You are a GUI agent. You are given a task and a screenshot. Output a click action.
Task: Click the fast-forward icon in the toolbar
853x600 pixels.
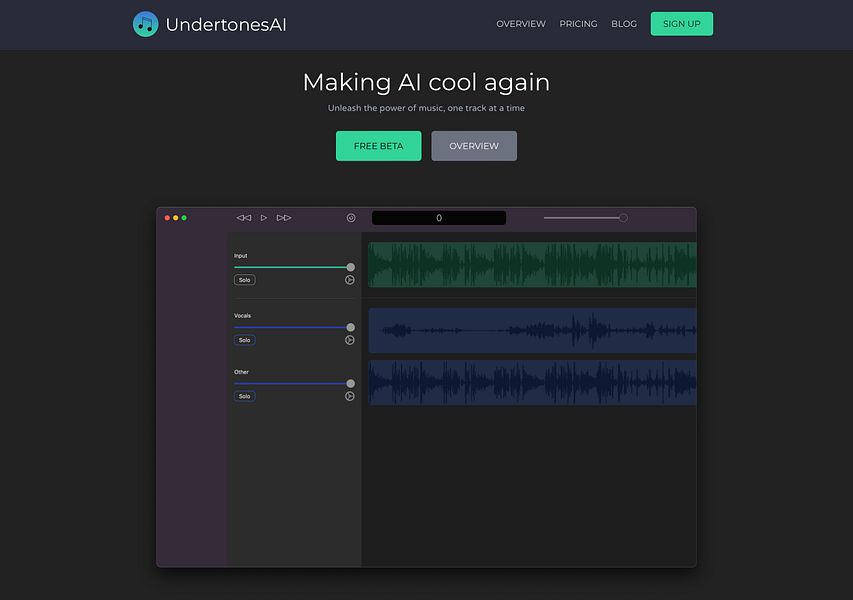tap(283, 216)
